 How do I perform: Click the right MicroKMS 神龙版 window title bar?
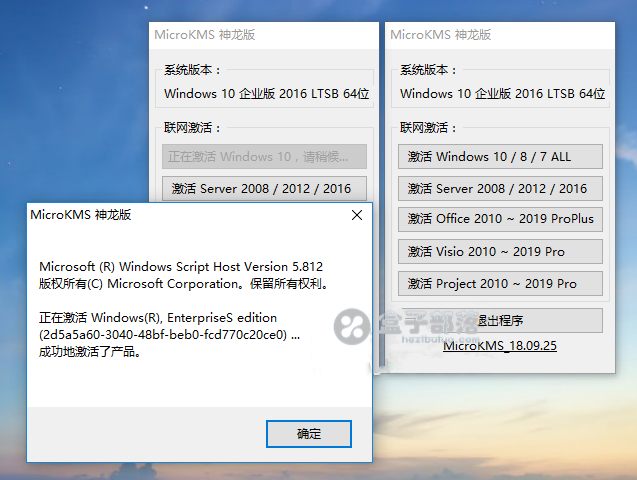click(x=500, y=35)
